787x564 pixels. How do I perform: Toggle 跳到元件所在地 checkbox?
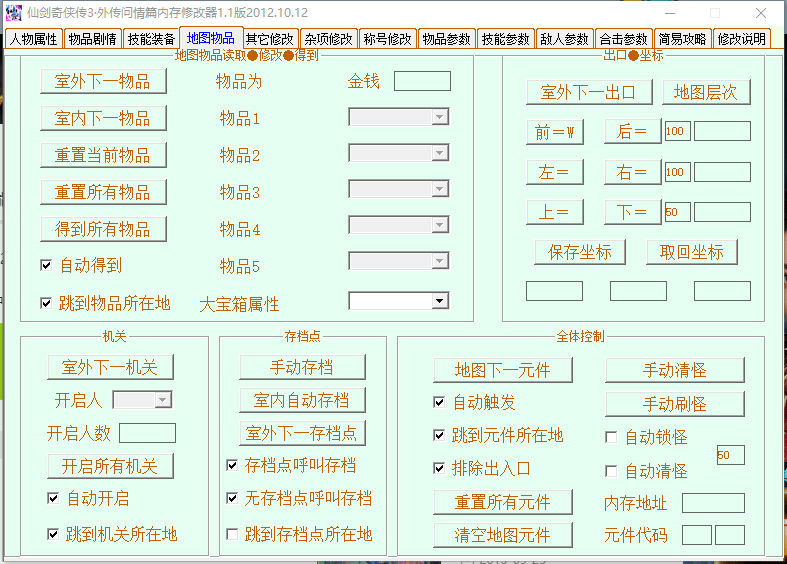click(439, 435)
